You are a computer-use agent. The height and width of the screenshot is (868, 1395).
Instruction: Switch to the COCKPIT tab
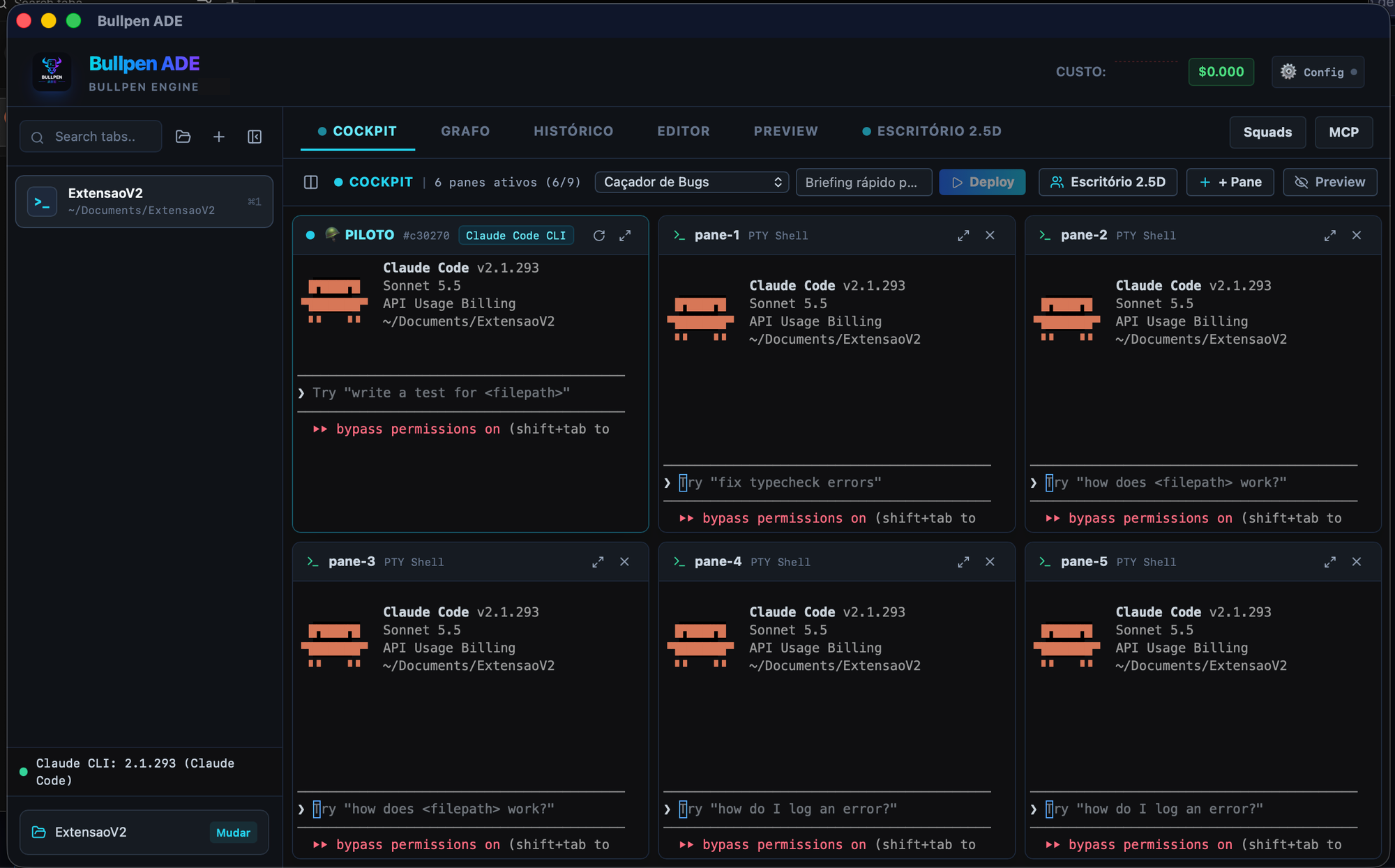tap(357, 131)
